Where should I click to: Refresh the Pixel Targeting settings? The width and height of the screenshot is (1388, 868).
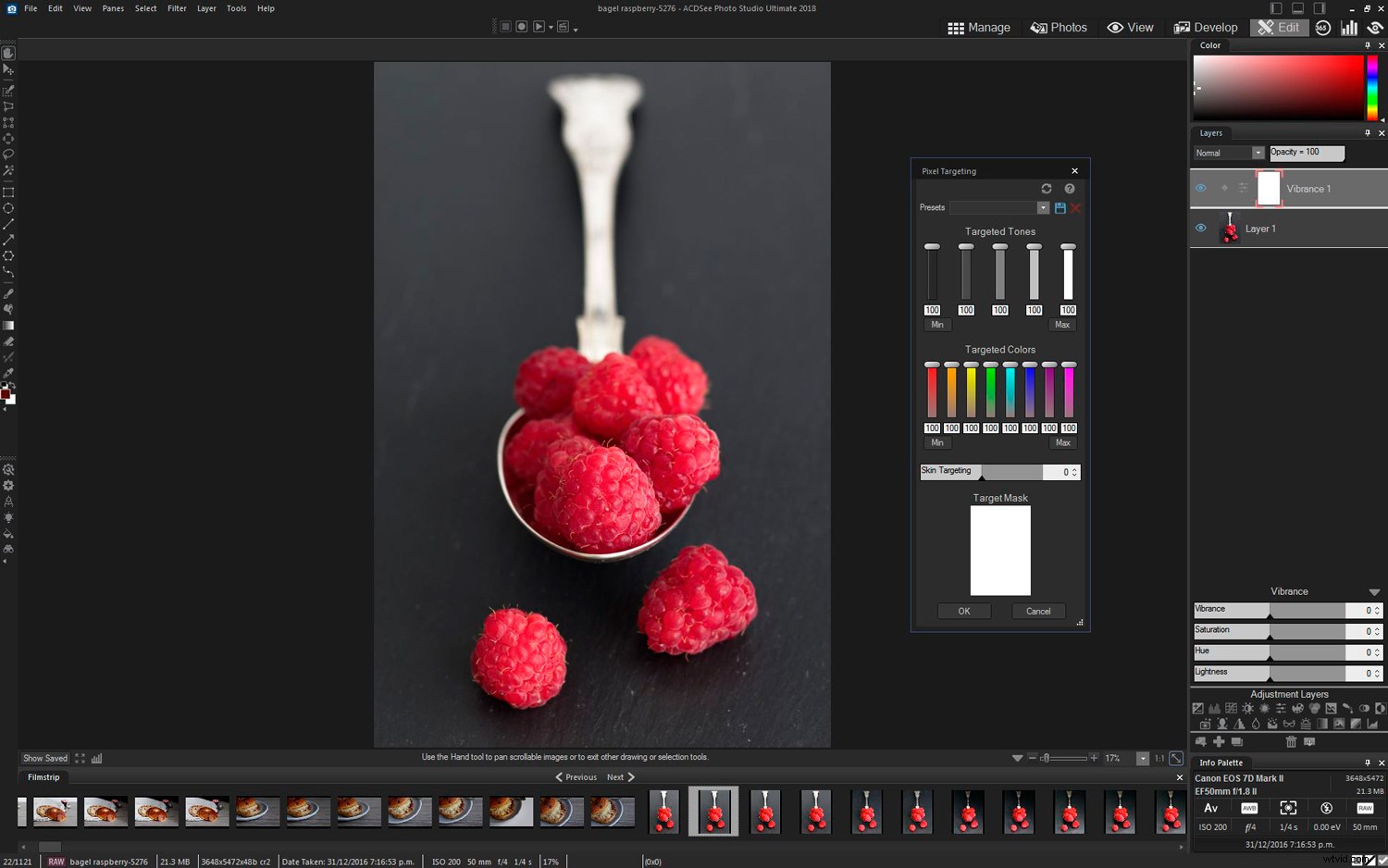1047,189
